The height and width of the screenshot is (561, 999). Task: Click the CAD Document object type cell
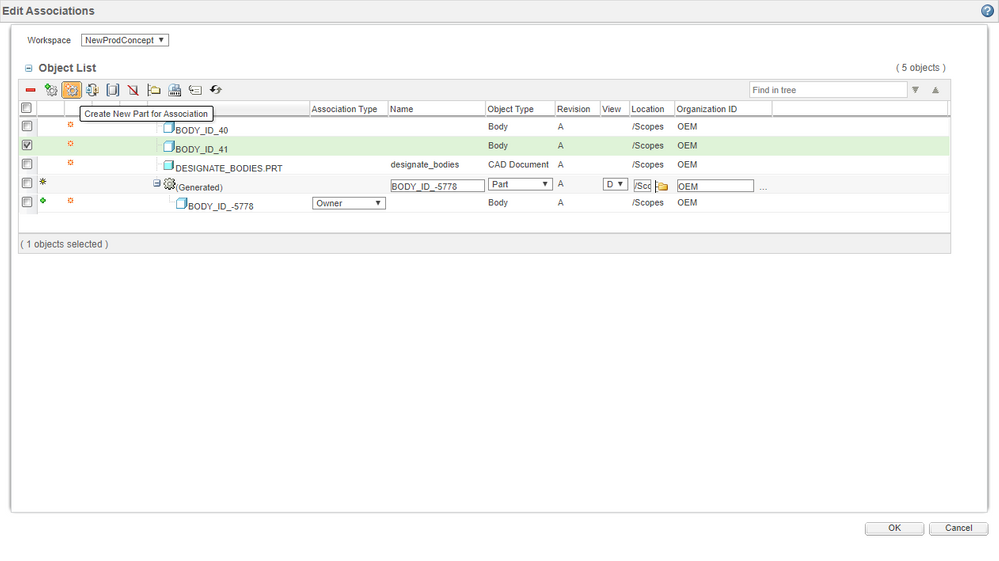518,164
